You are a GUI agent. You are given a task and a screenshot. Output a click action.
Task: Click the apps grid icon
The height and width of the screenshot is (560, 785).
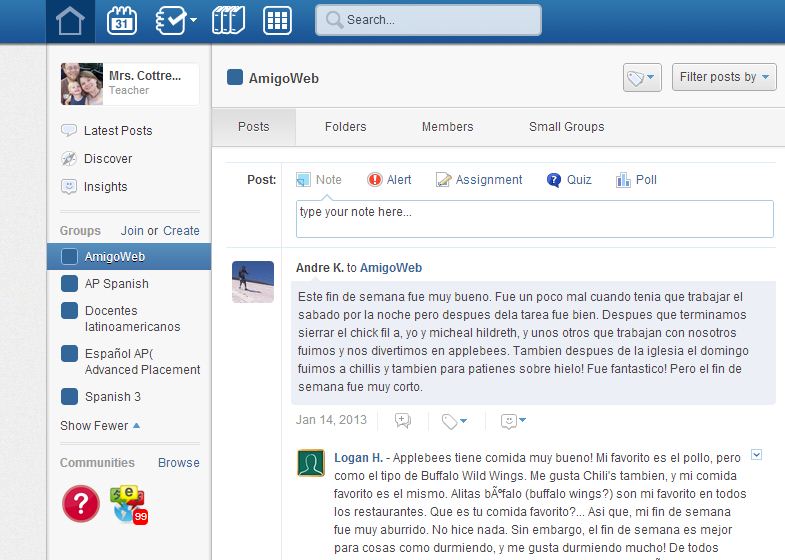pos(277,20)
